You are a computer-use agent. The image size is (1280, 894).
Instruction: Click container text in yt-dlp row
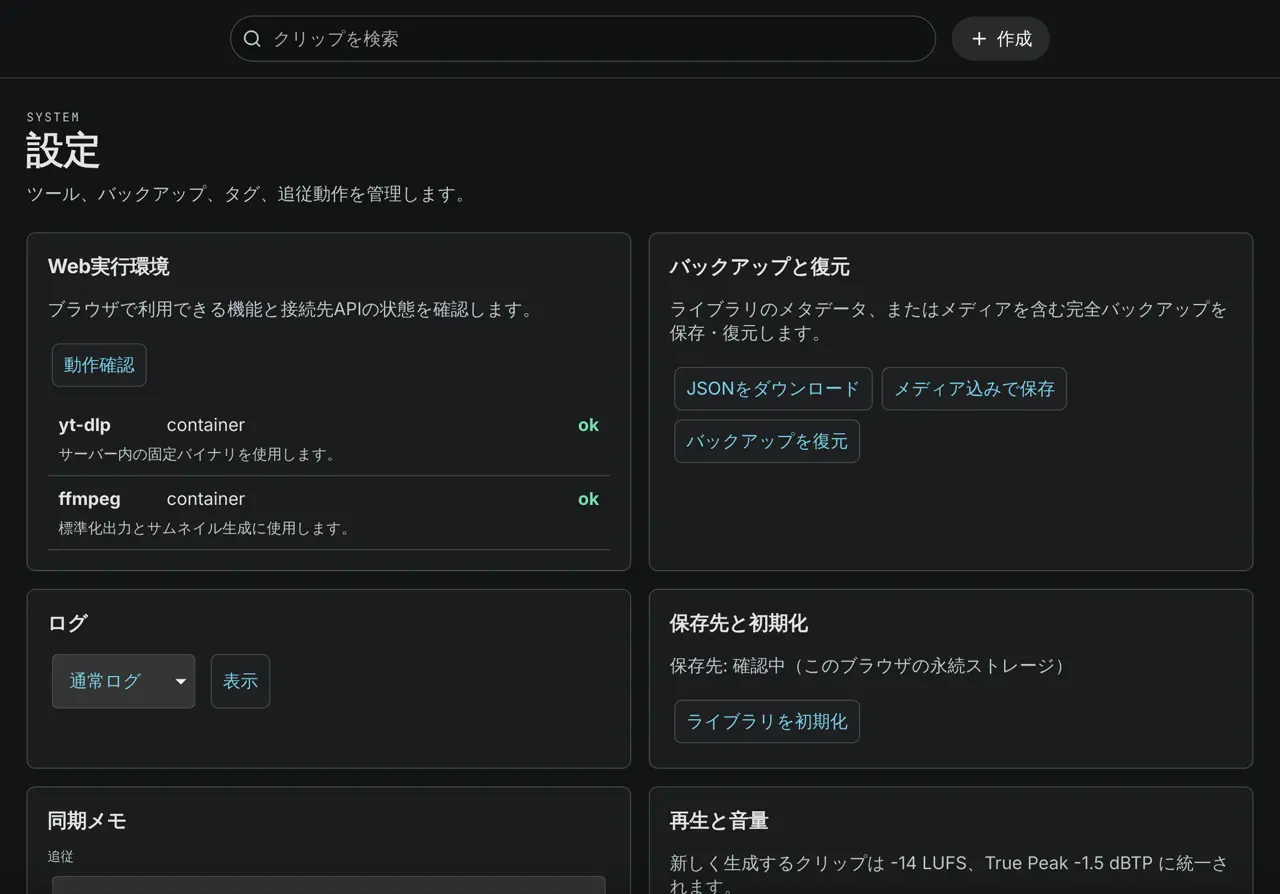pos(206,425)
